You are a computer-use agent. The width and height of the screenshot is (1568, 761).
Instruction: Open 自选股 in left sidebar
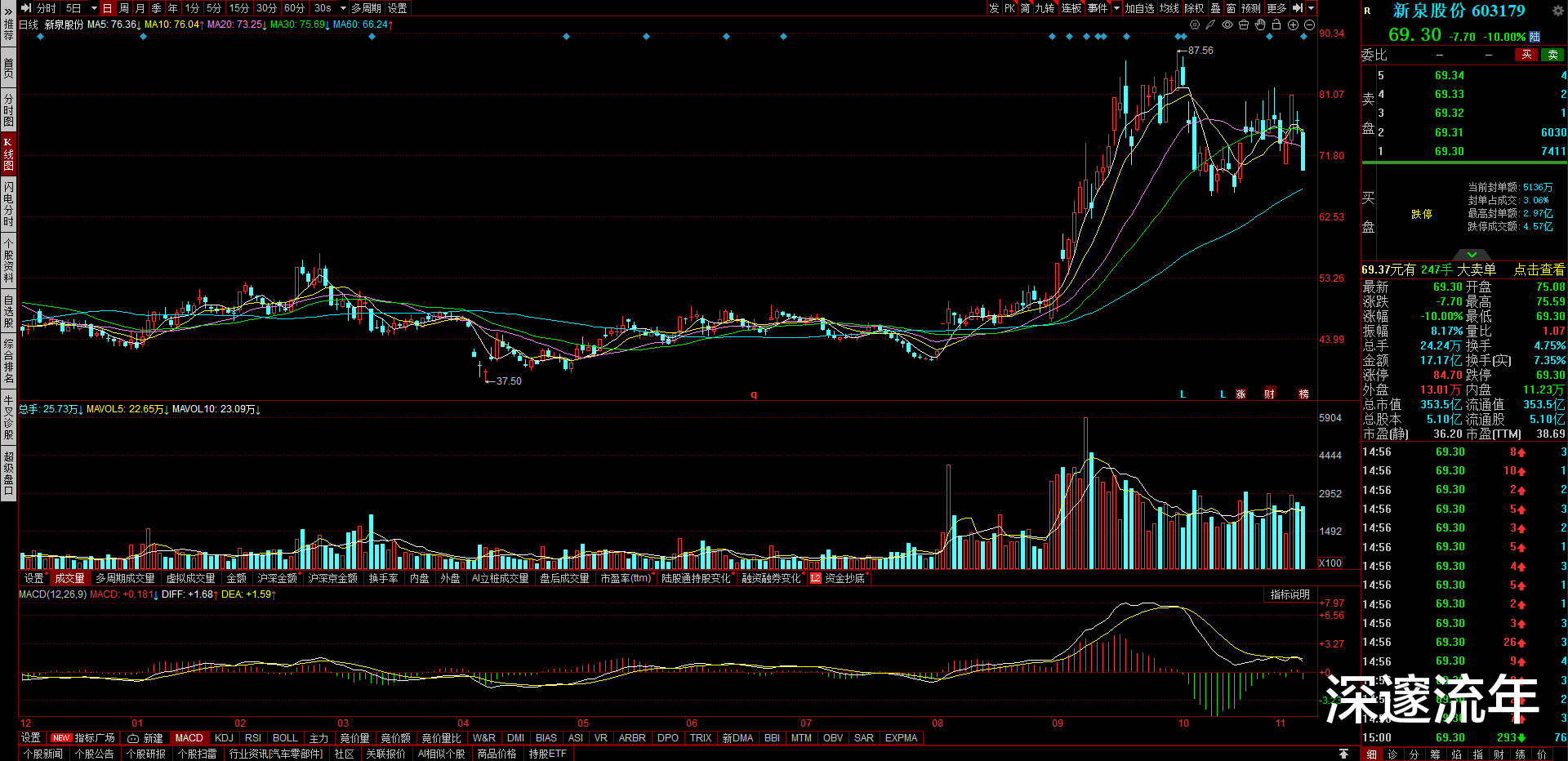[x=8, y=312]
